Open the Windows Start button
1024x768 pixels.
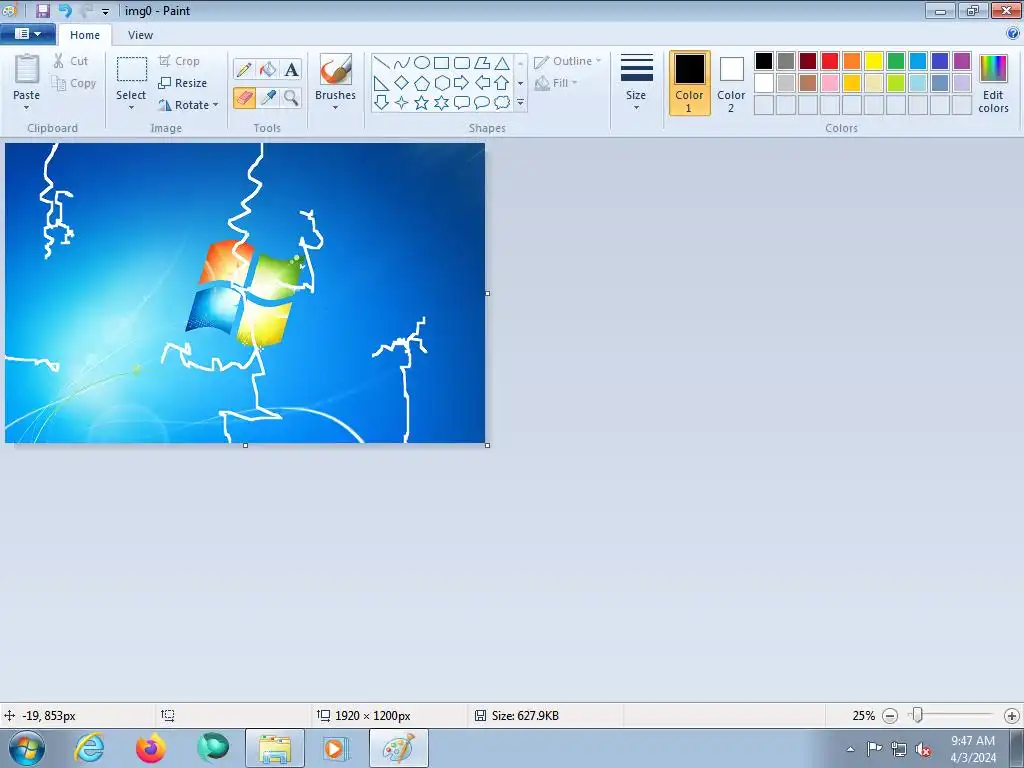pos(27,748)
